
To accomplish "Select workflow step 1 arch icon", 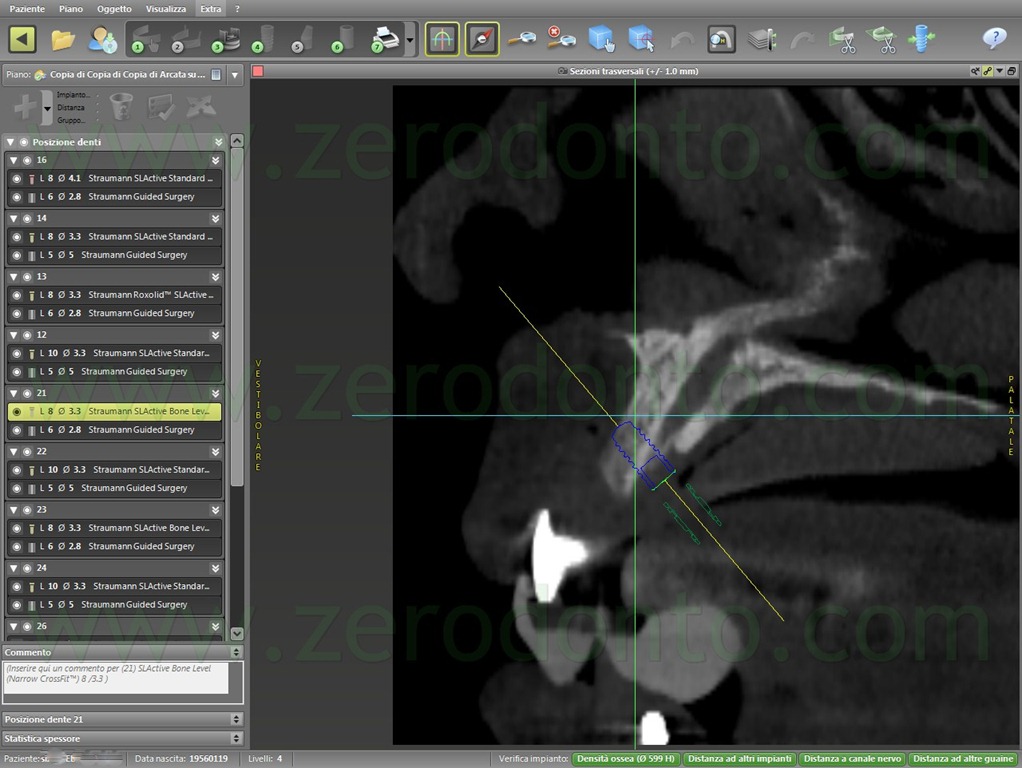I will click(x=145, y=39).
